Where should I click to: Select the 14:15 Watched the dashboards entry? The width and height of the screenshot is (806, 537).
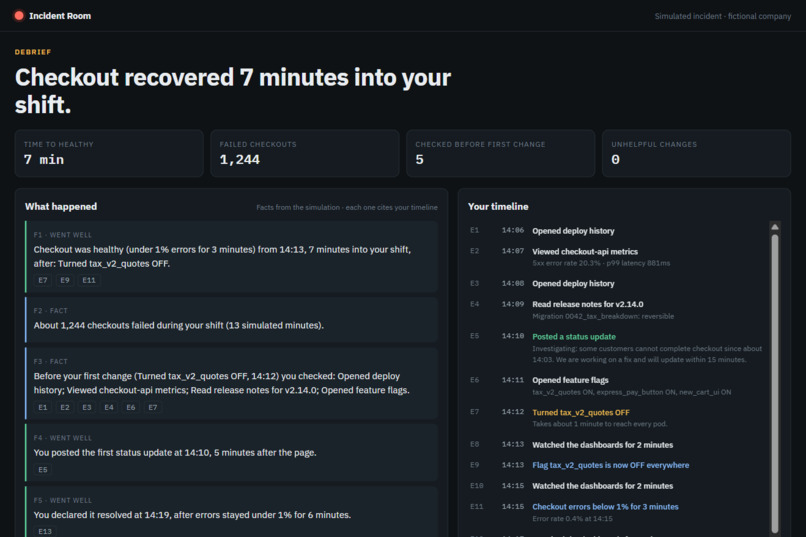pyautogui.click(x=617, y=486)
